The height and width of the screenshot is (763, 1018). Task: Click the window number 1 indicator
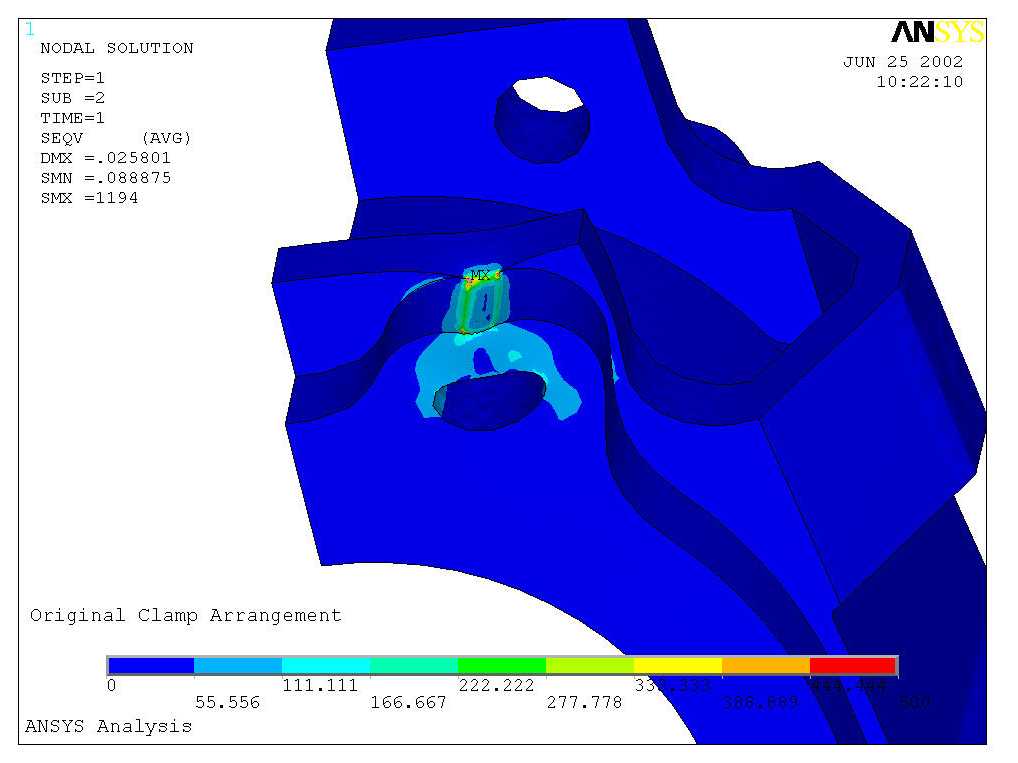[29, 31]
